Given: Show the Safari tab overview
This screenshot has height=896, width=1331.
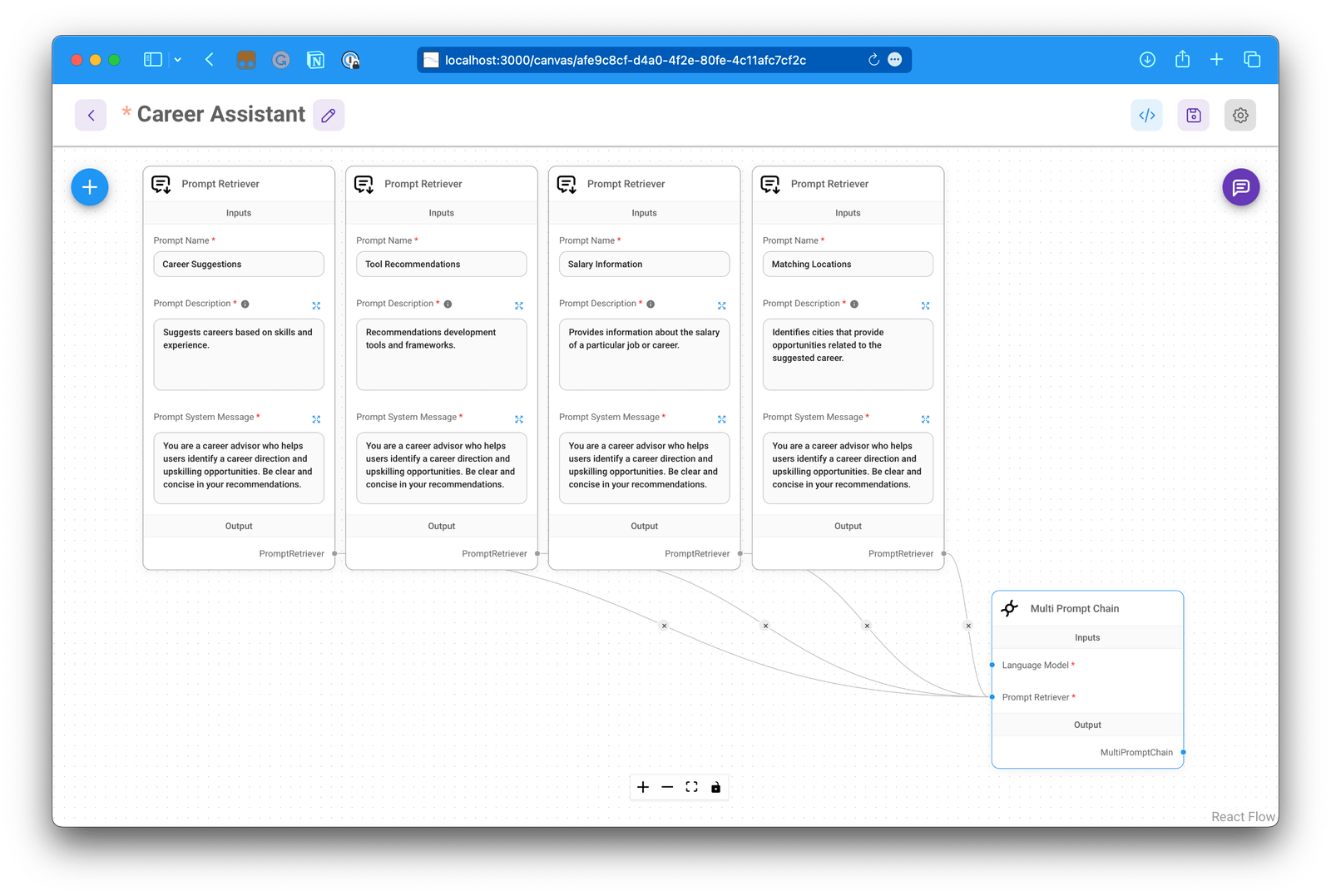Looking at the screenshot, I should tap(1252, 60).
